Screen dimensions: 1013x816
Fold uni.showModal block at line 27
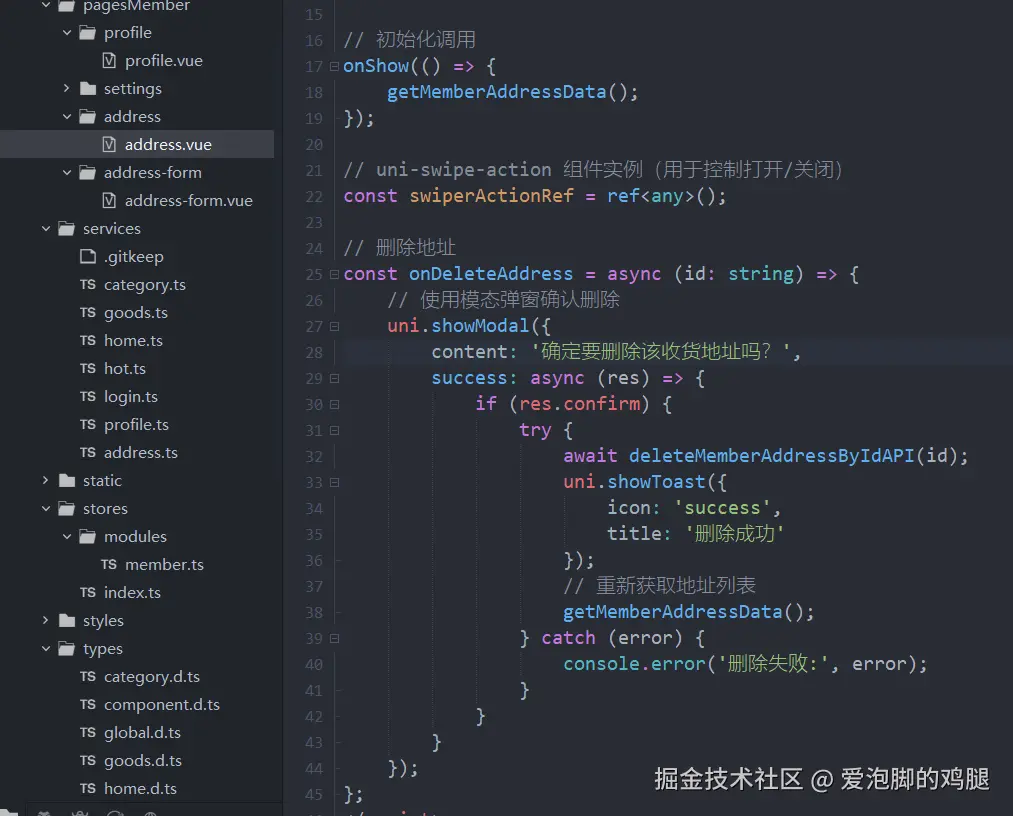334,326
